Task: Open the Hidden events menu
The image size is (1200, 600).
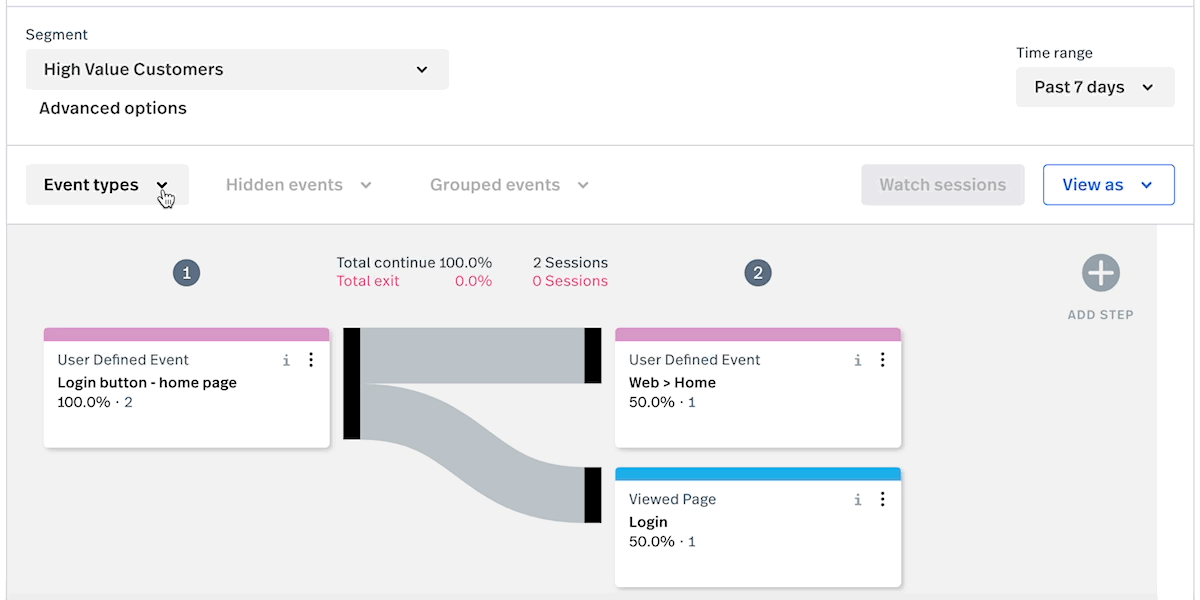Action: [298, 185]
